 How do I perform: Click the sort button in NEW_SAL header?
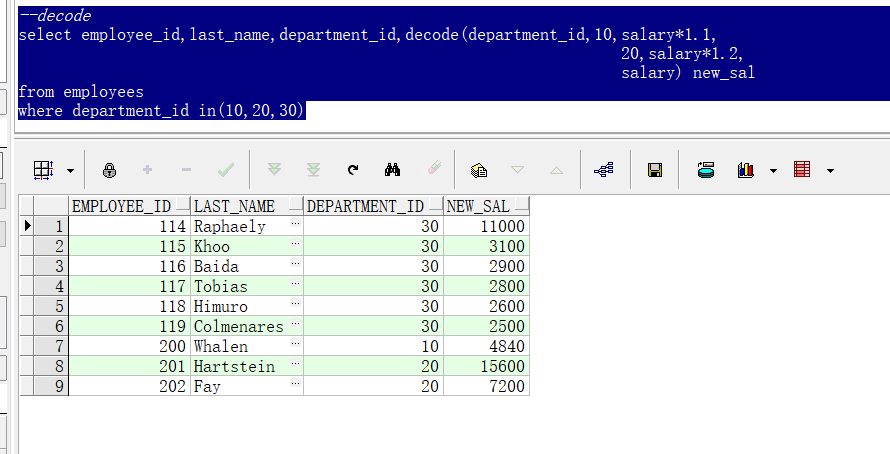pos(522,205)
